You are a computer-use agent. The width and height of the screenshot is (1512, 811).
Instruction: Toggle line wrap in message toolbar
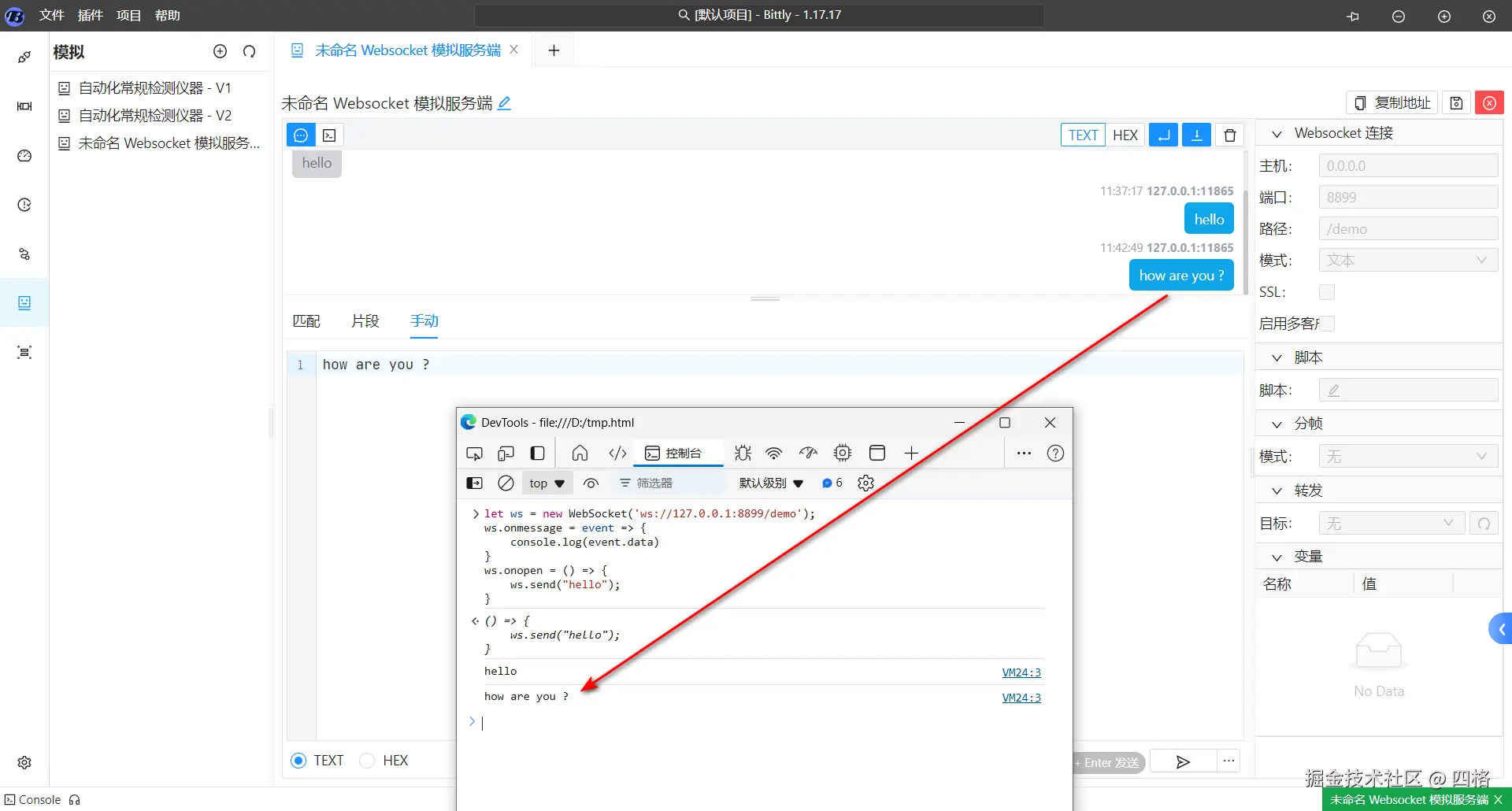[x=1164, y=135]
